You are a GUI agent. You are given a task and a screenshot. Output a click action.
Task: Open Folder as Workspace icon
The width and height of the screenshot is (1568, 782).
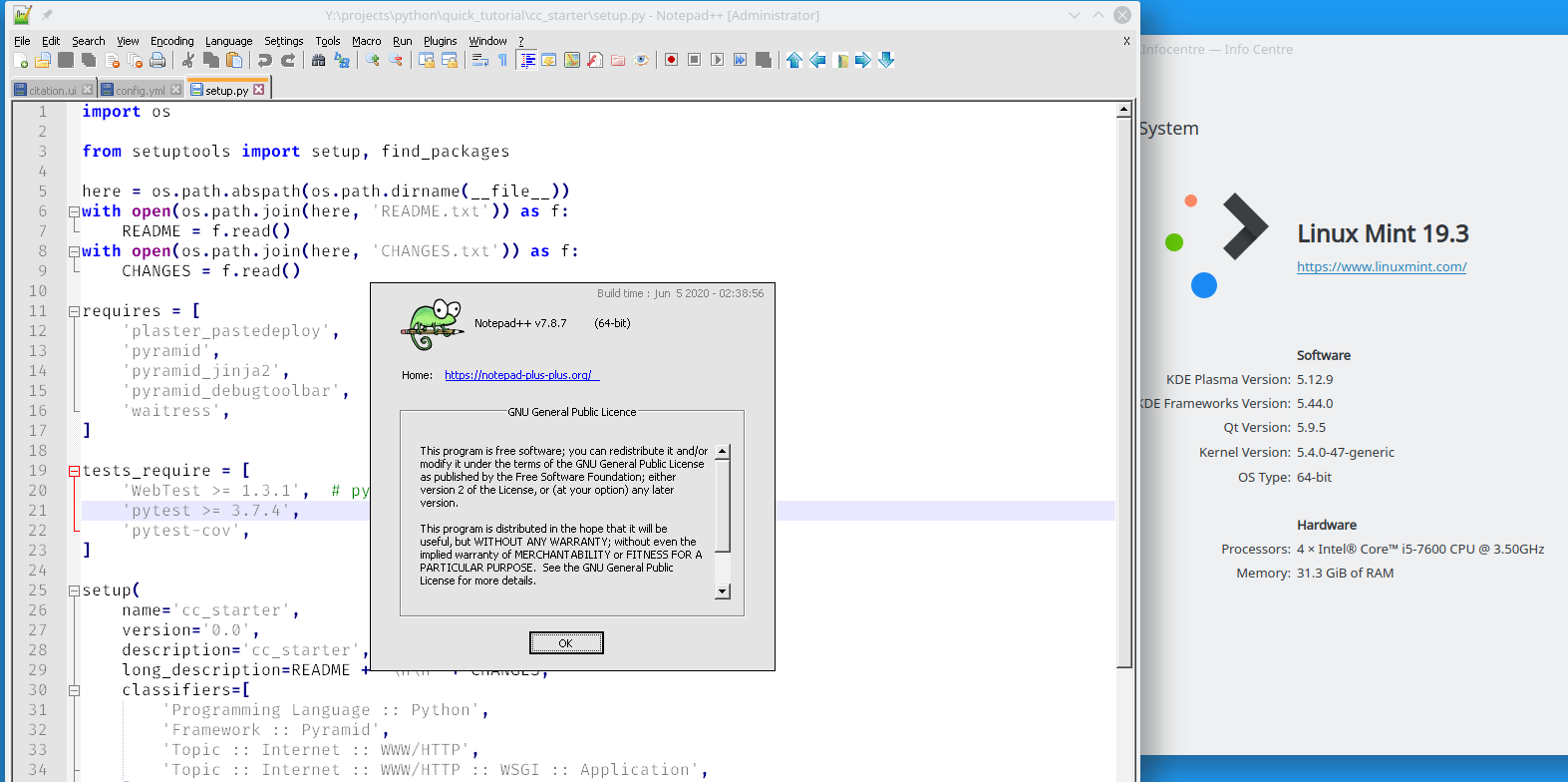coord(618,60)
